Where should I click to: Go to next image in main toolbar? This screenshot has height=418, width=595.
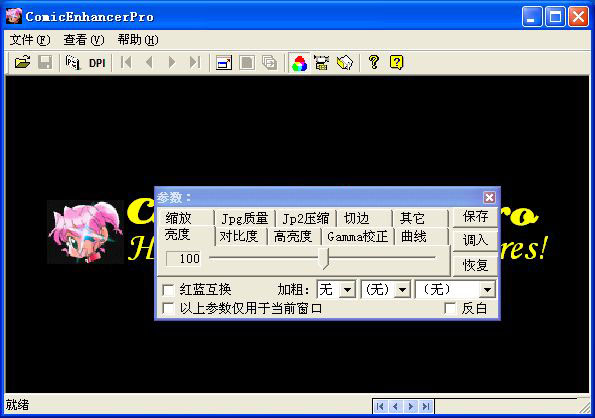(x=172, y=62)
